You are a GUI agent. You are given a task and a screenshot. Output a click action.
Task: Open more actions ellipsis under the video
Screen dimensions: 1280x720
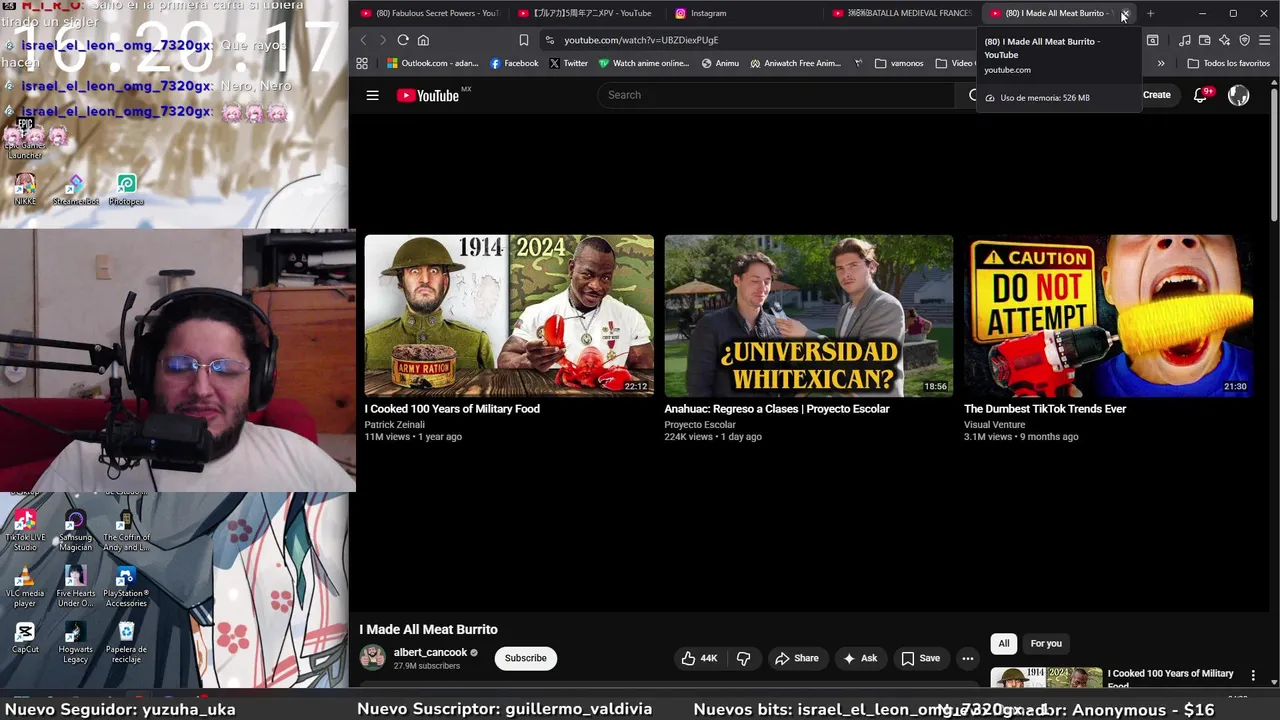coord(967,658)
